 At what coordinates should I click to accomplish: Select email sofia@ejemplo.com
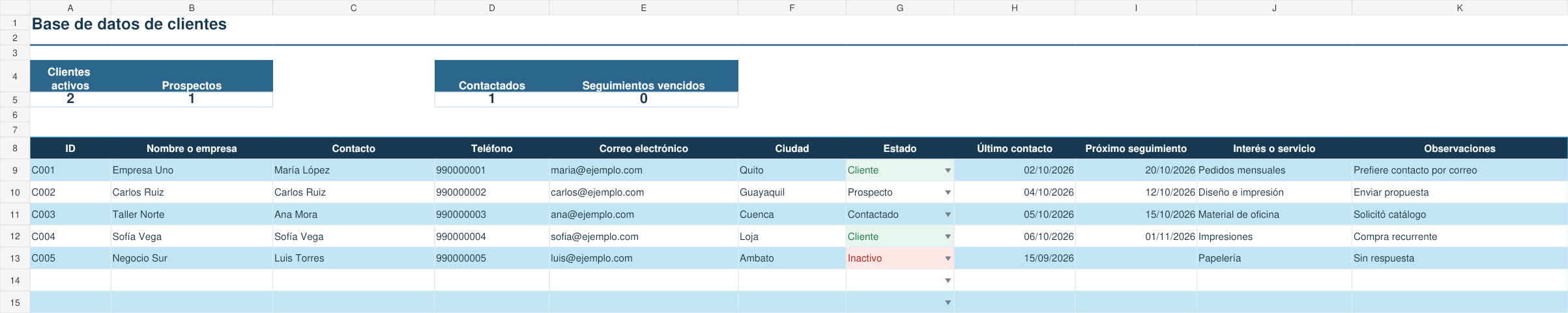(643, 237)
